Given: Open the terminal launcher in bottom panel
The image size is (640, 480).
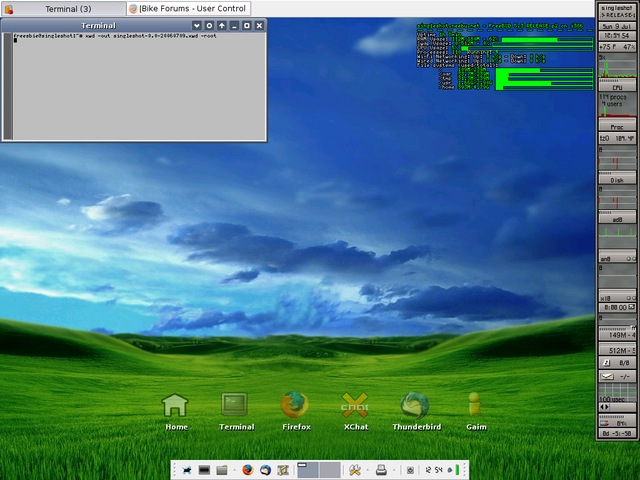Looking at the screenshot, I should [x=204, y=470].
